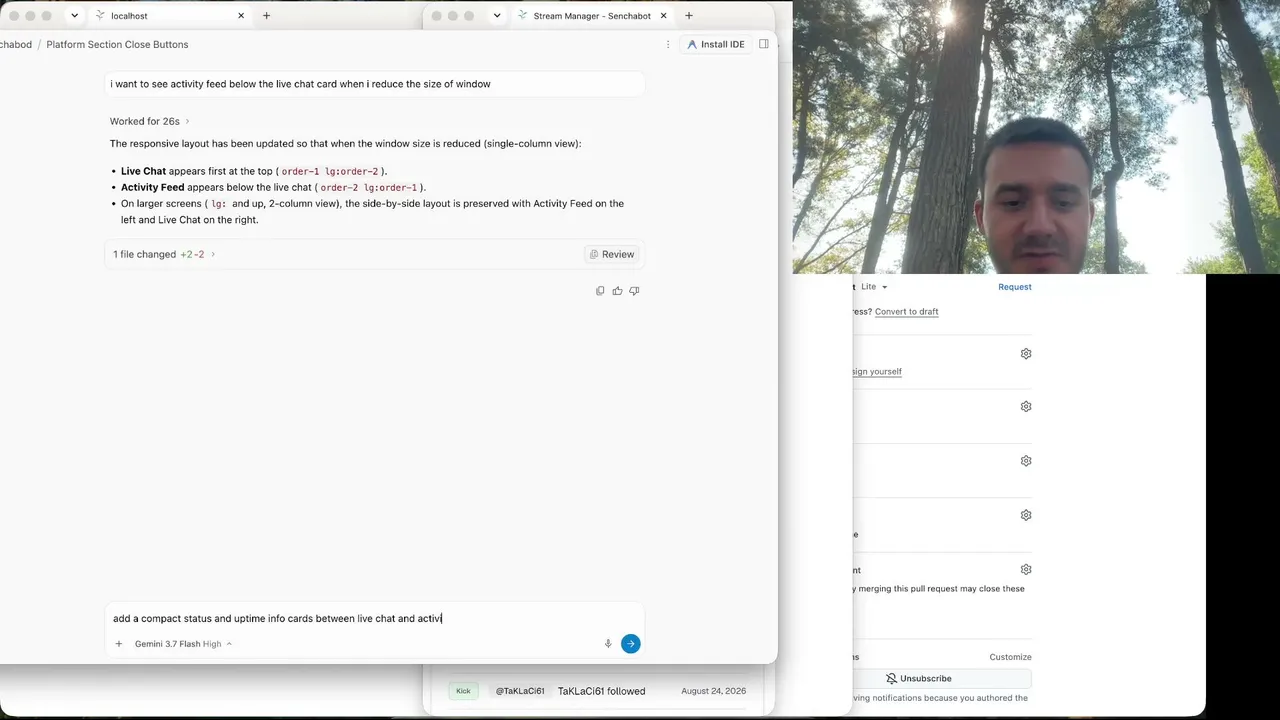The image size is (1280, 720).
Task: Click the user message about activity feed
Action: pos(374,84)
